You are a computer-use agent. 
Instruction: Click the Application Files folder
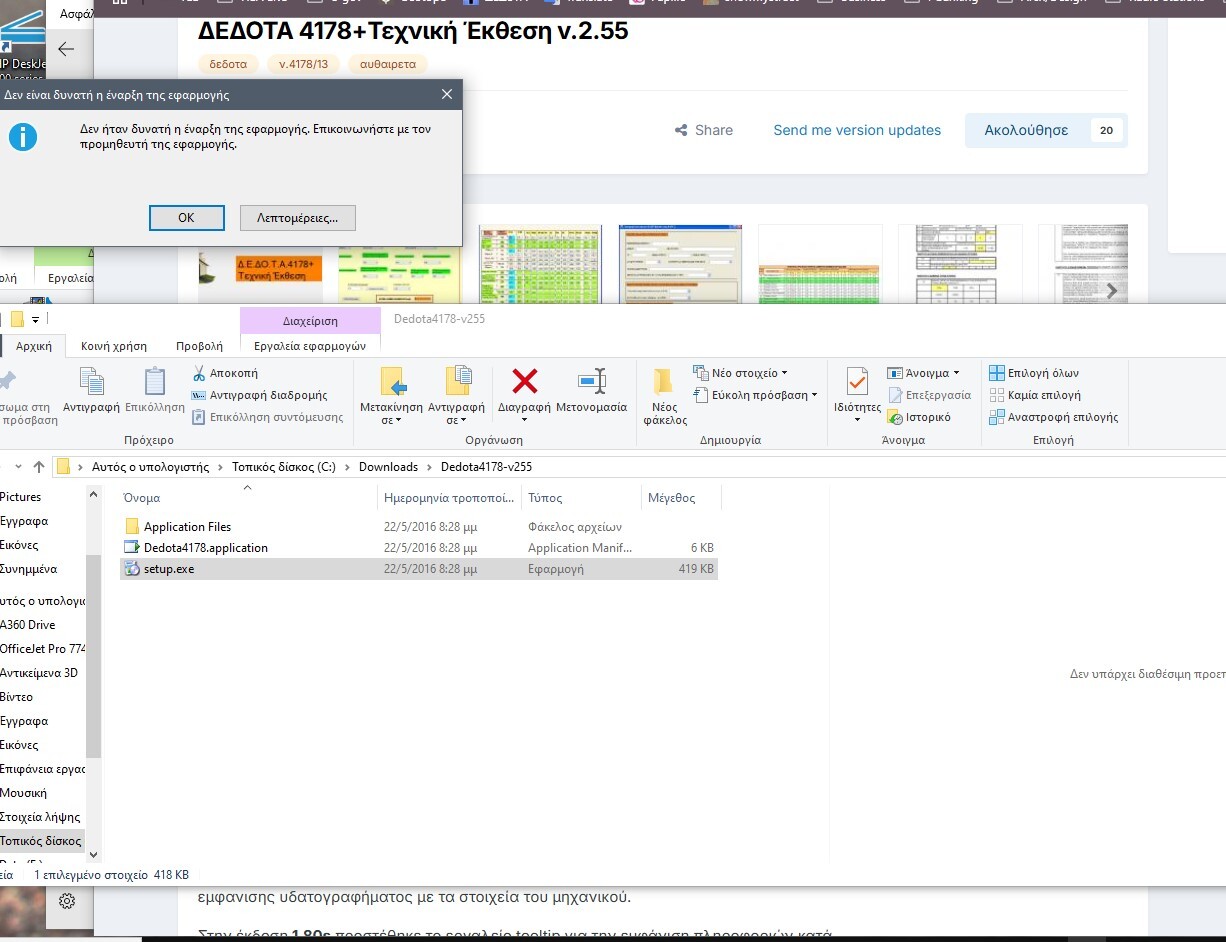[x=187, y=527]
